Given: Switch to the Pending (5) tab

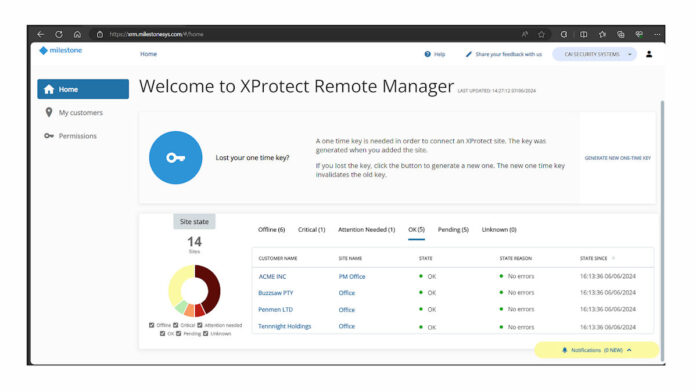Looking at the screenshot, I should click(x=453, y=230).
